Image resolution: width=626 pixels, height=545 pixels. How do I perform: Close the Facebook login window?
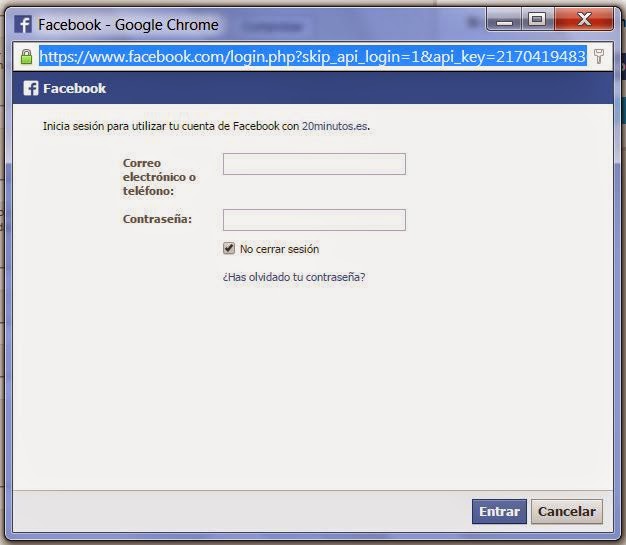tap(584, 20)
